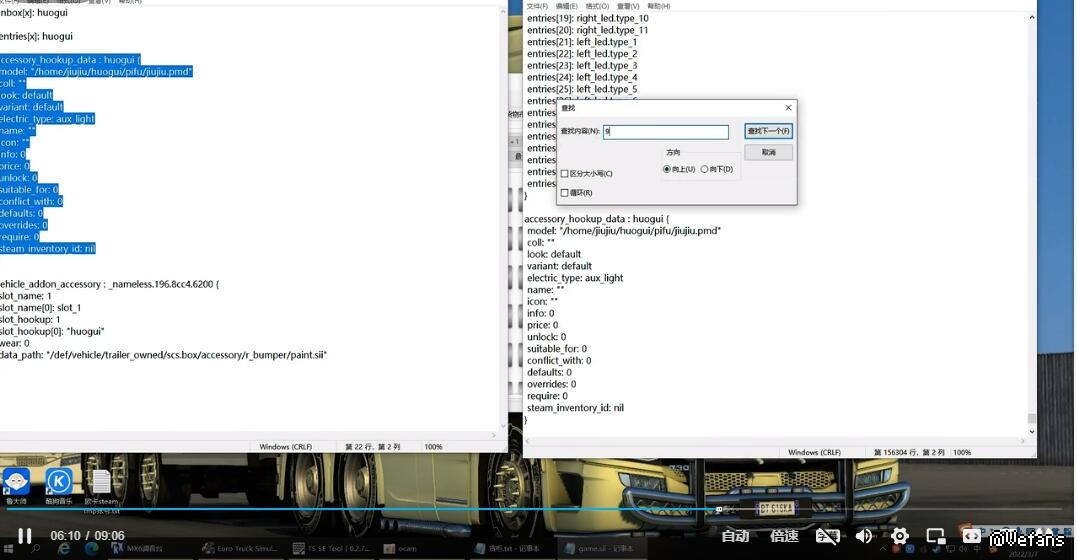Viewport: 1077px width, 560px height.
Task: Click the 取消 (Cancel) button in Find dialog
Action: pos(768,152)
